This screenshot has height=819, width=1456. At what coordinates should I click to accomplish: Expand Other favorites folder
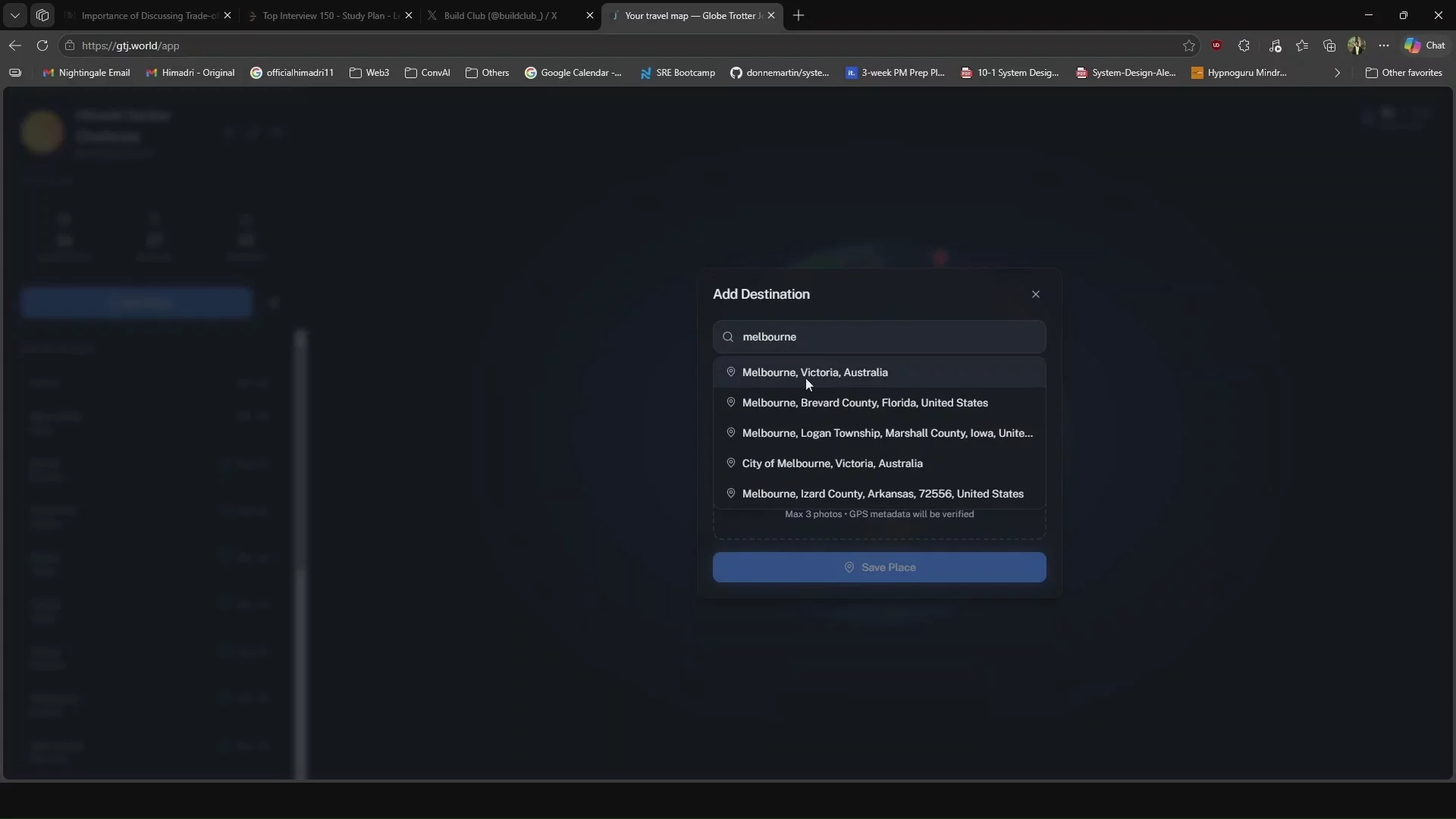[1404, 73]
